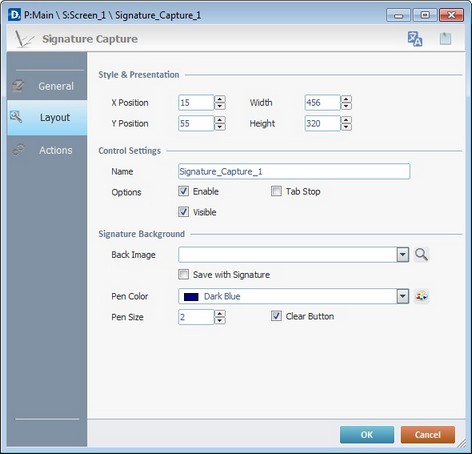Switch to the General tab
The width and height of the screenshot is (472, 454).
[47, 86]
